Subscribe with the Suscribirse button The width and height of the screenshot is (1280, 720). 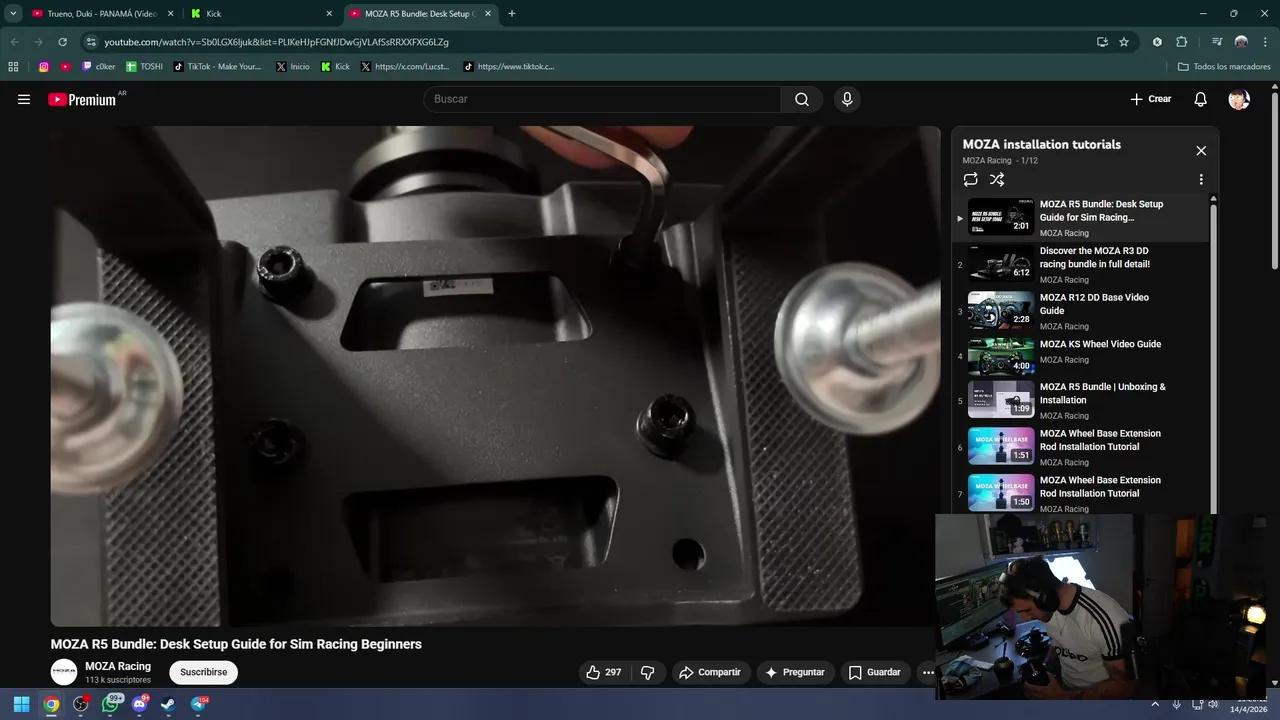tap(204, 672)
